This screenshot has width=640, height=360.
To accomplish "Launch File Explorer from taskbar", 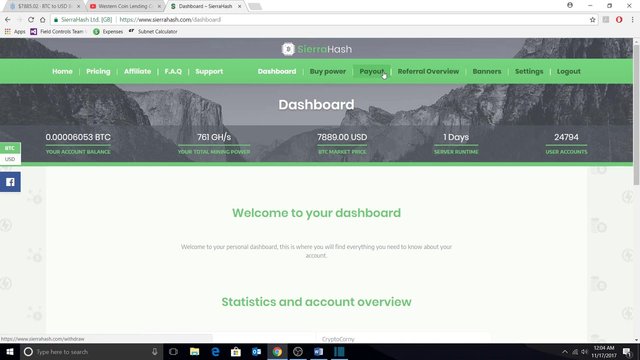I will point(194,351).
